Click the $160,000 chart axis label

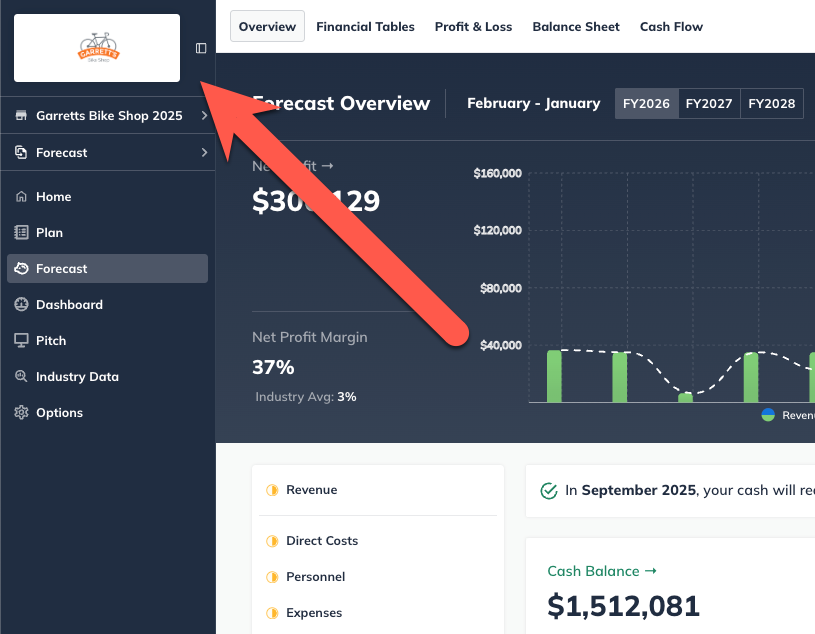(497, 174)
